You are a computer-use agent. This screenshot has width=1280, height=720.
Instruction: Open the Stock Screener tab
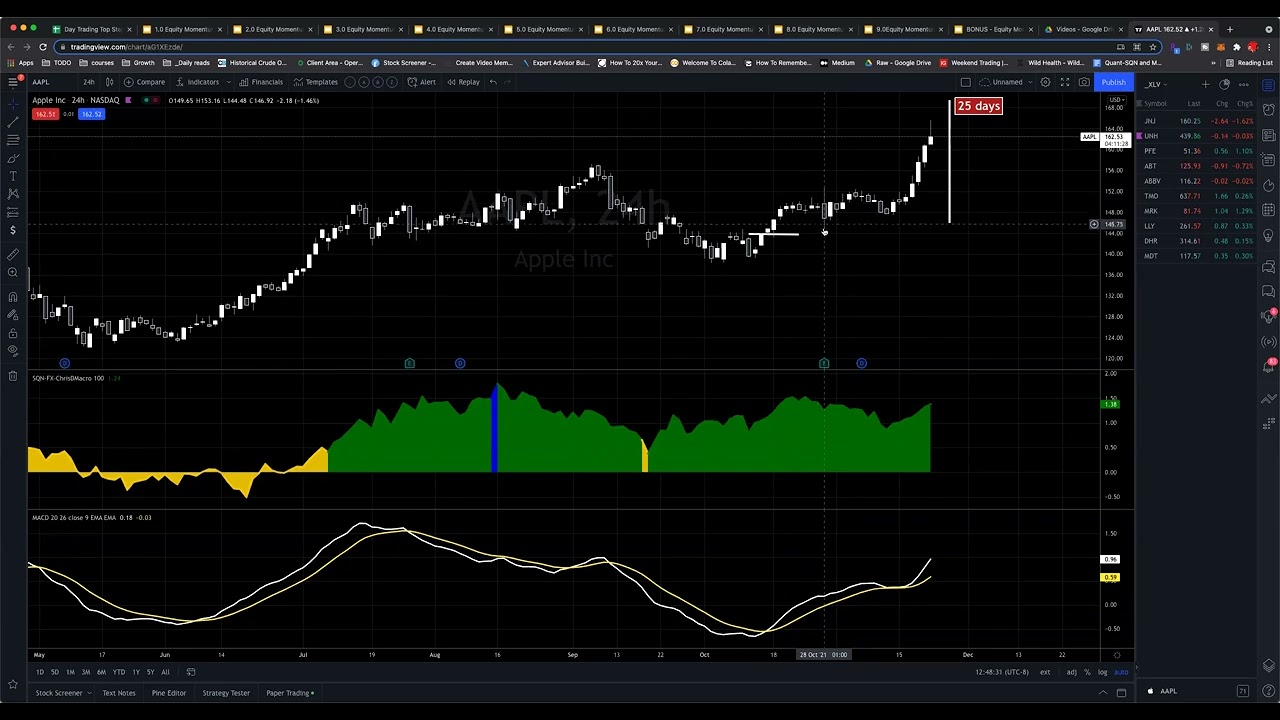click(x=59, y=693)
